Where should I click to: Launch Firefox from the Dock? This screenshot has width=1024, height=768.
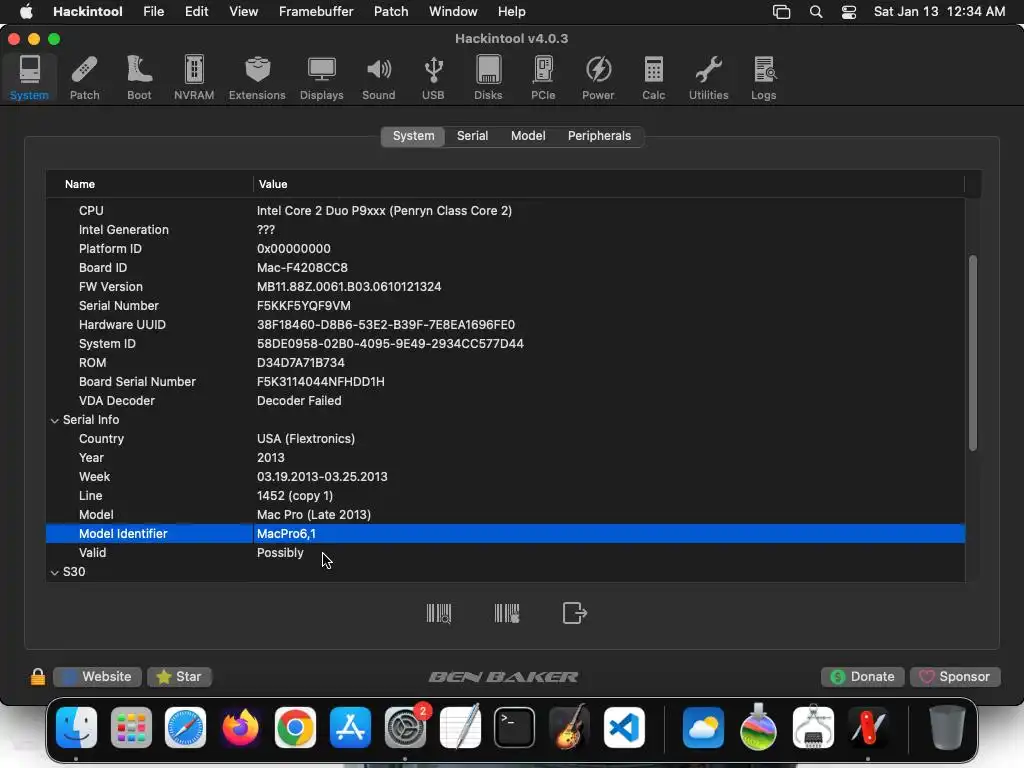[240, 727]
